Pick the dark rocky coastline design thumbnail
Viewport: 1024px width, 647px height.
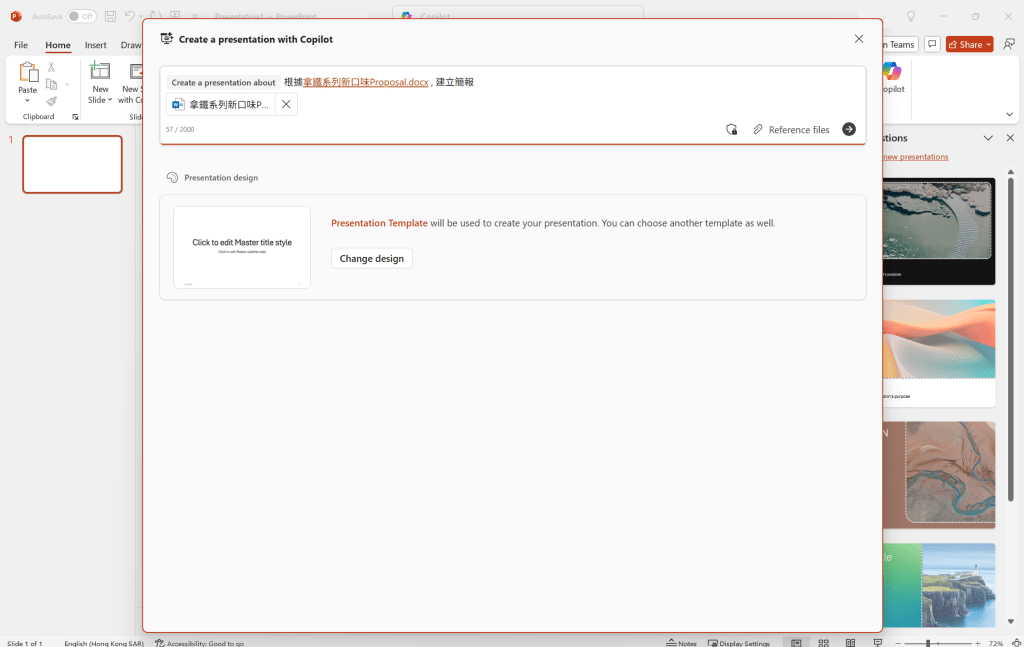pyautogui.click(x=938, y=231)
